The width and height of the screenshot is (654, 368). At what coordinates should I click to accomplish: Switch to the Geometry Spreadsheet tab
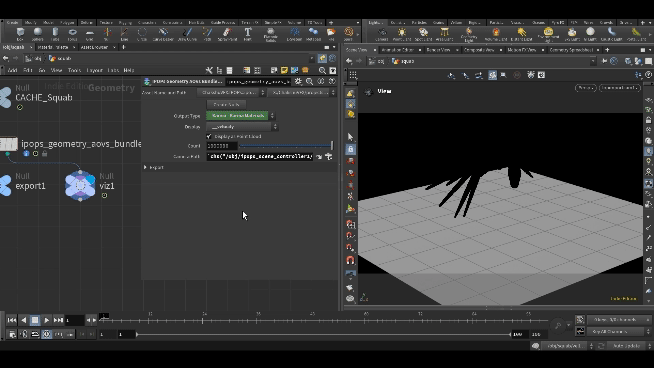571,50
